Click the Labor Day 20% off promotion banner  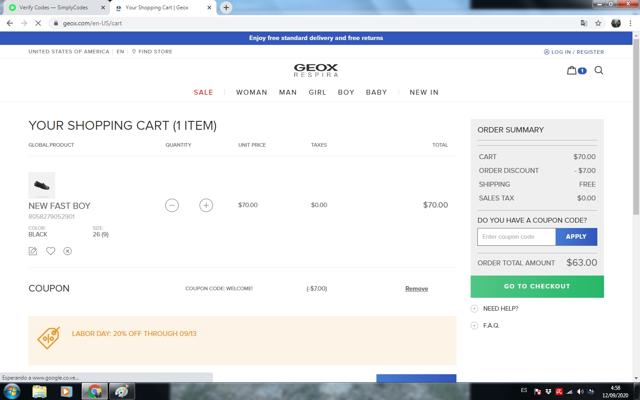click(x=242, y=340)
